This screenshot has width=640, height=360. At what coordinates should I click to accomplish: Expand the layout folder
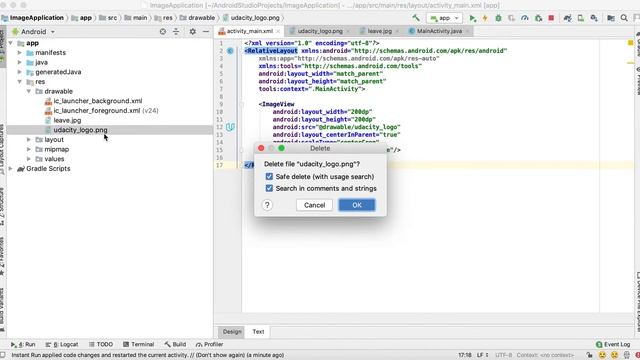[x=29, y=140]
